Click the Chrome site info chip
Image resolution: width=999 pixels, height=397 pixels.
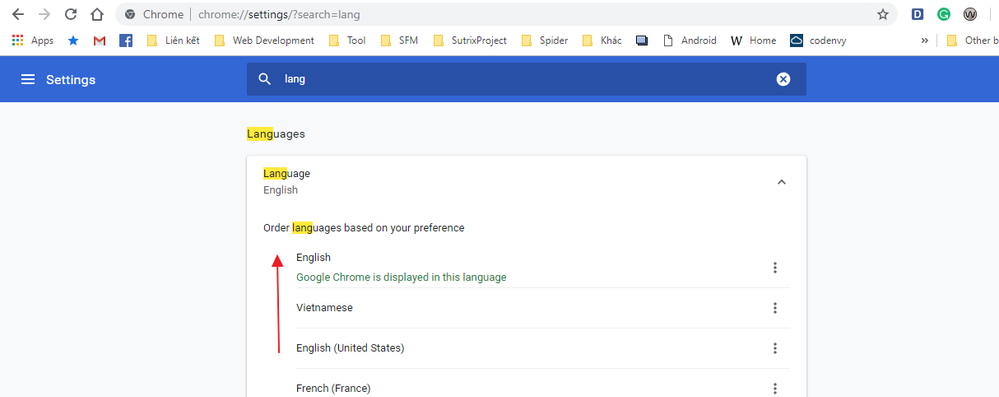[155, 14]
